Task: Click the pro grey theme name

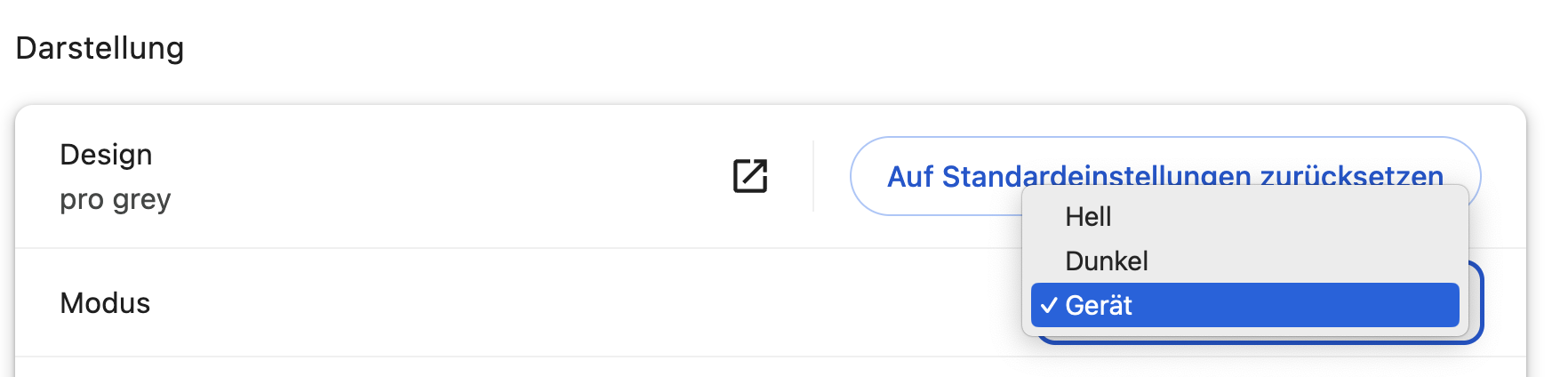Action: tap(116, 199)
